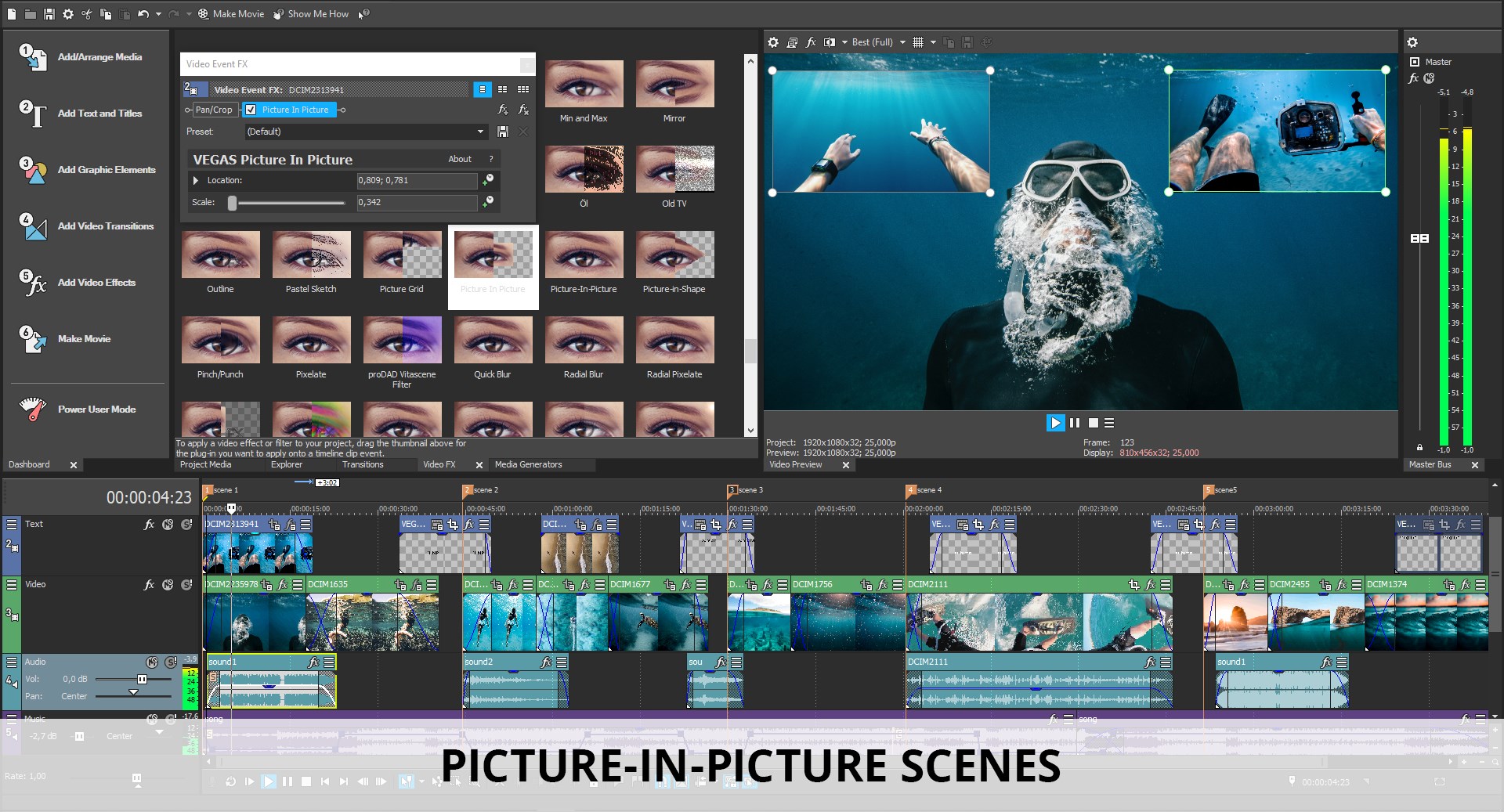The height and width of the screenshot is (812, 1504).
Task: Open the Preset dropdown showing (Default)
Action: tap(365, 132)
